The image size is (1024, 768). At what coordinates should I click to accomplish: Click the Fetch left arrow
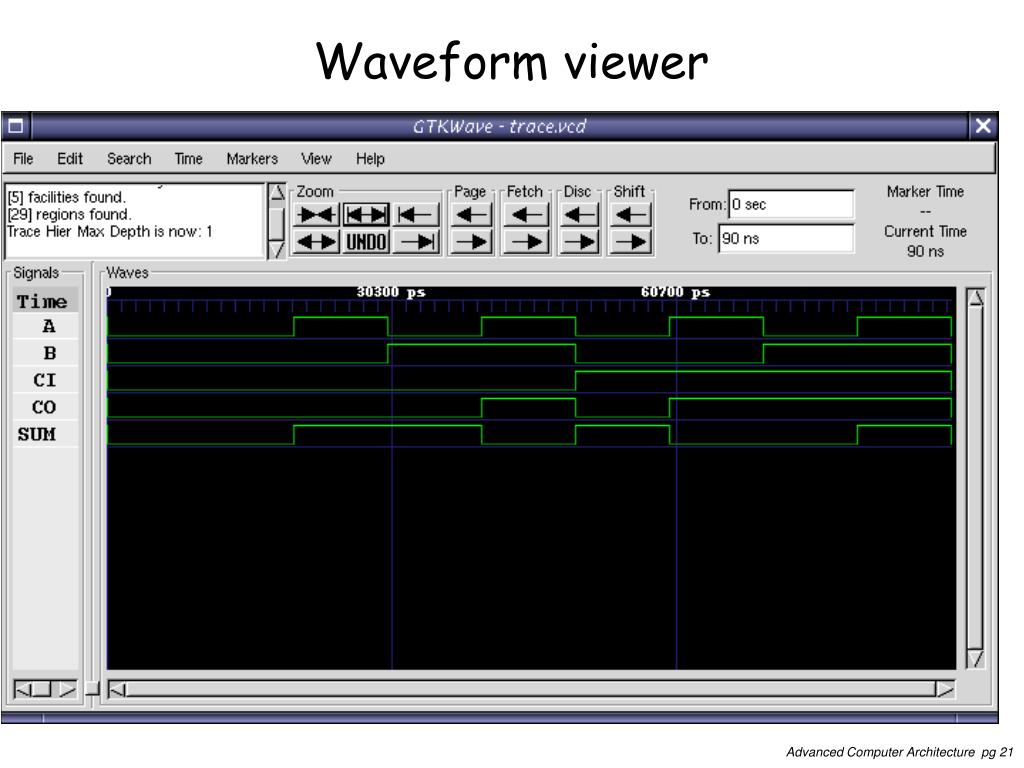point(526,215)
